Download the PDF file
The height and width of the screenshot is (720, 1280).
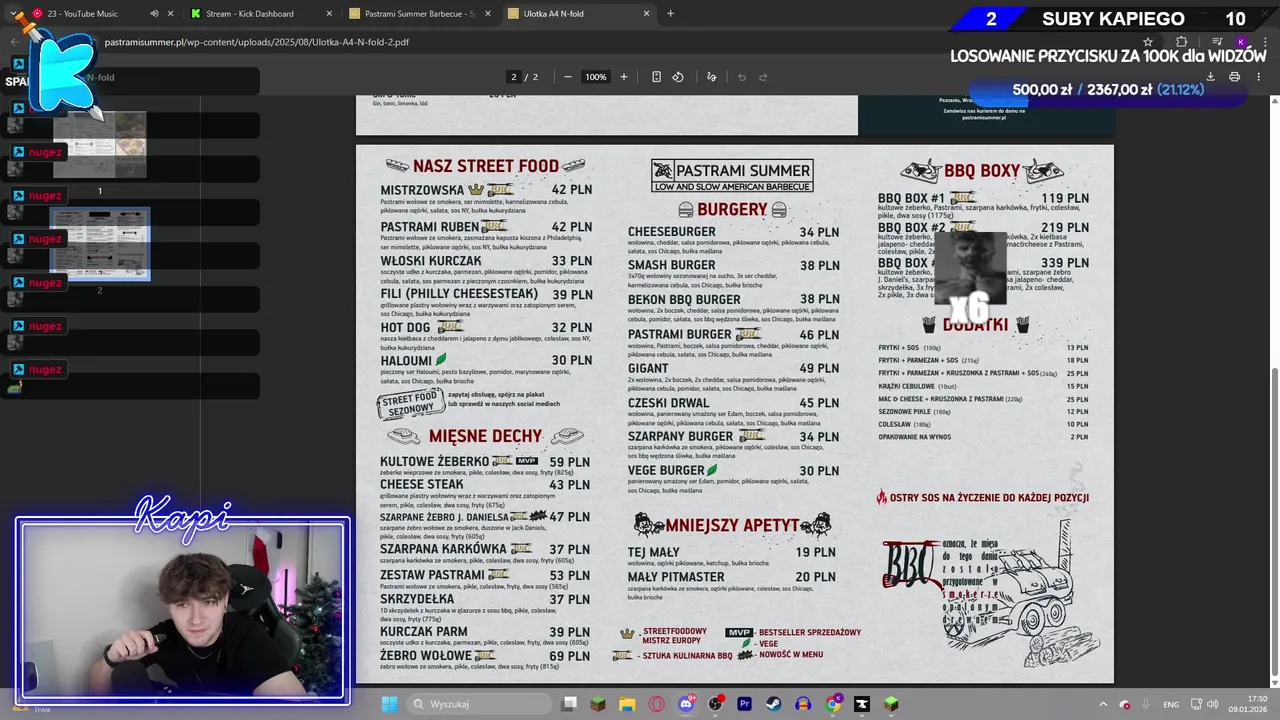1210,77
